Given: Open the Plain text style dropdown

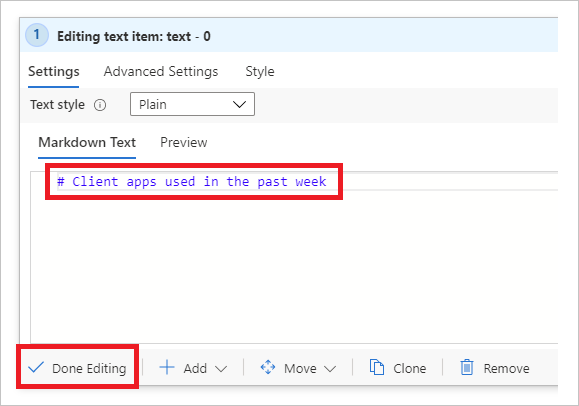Looking at the screenshot, I should pos(192,104).
